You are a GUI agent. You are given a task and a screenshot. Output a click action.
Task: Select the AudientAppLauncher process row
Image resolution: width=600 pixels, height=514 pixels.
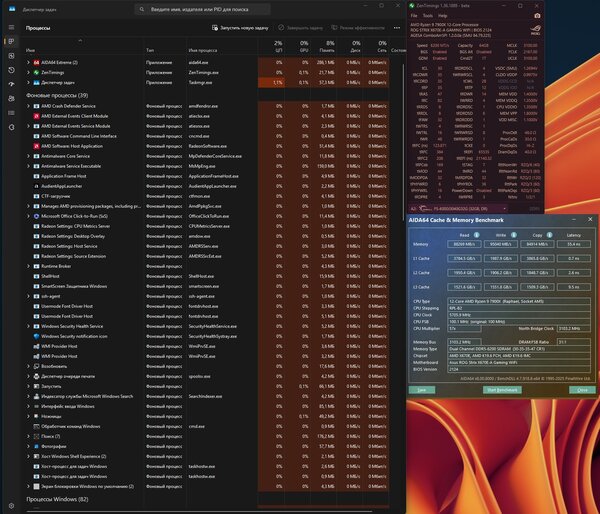point(207,186)
